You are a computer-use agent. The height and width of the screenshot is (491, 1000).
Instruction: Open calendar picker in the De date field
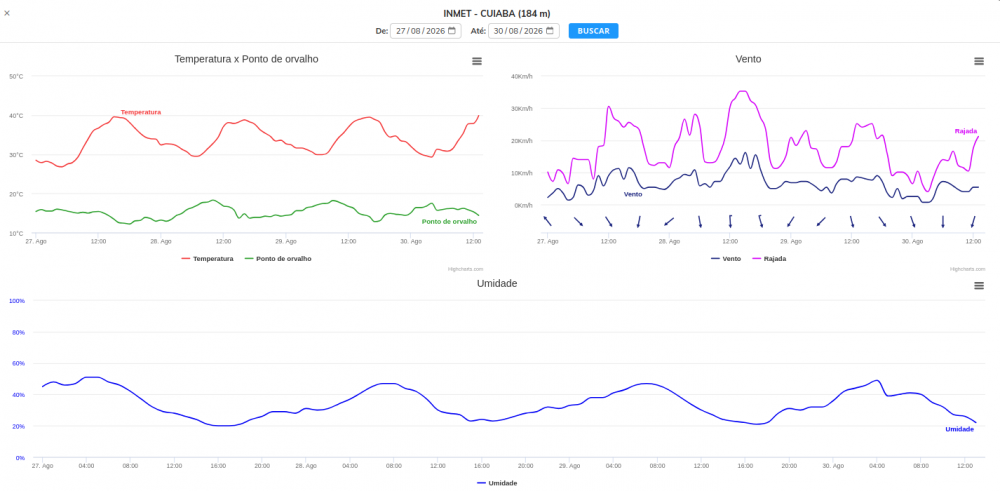click(452, 31)
